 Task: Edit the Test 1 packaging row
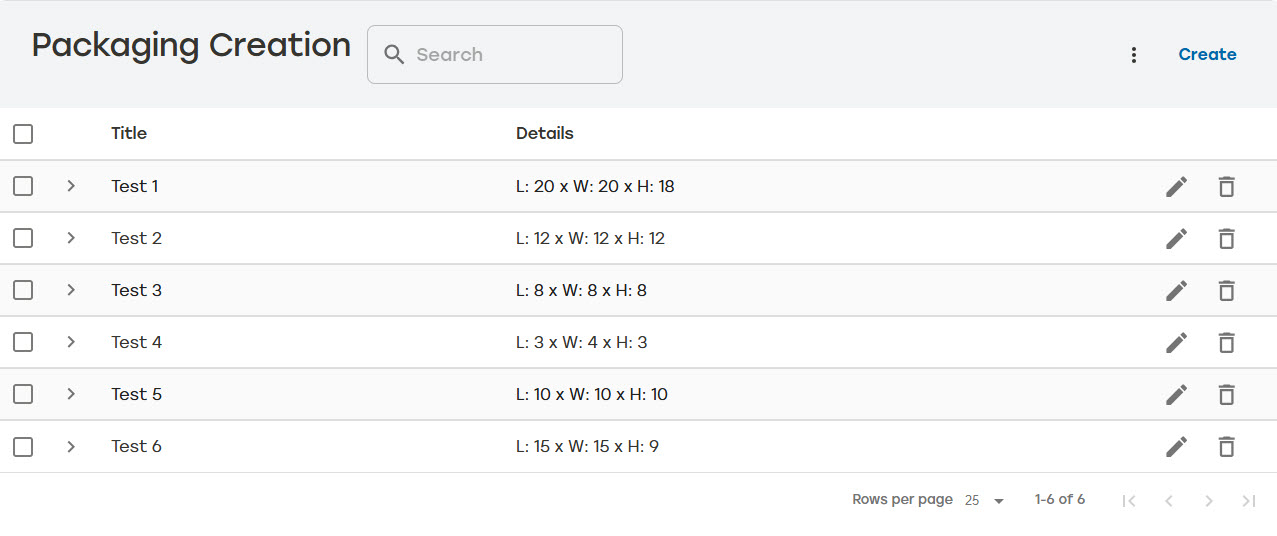pyautogui.click(x=1177, y=186)
